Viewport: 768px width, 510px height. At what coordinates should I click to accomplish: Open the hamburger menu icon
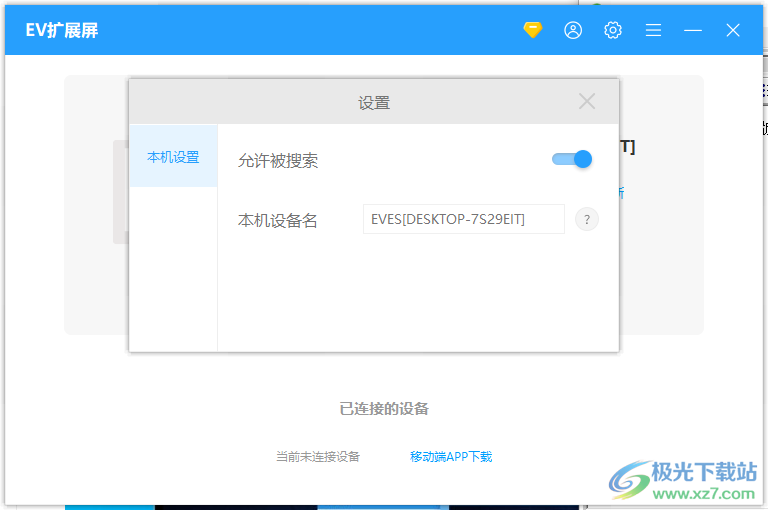653,30
